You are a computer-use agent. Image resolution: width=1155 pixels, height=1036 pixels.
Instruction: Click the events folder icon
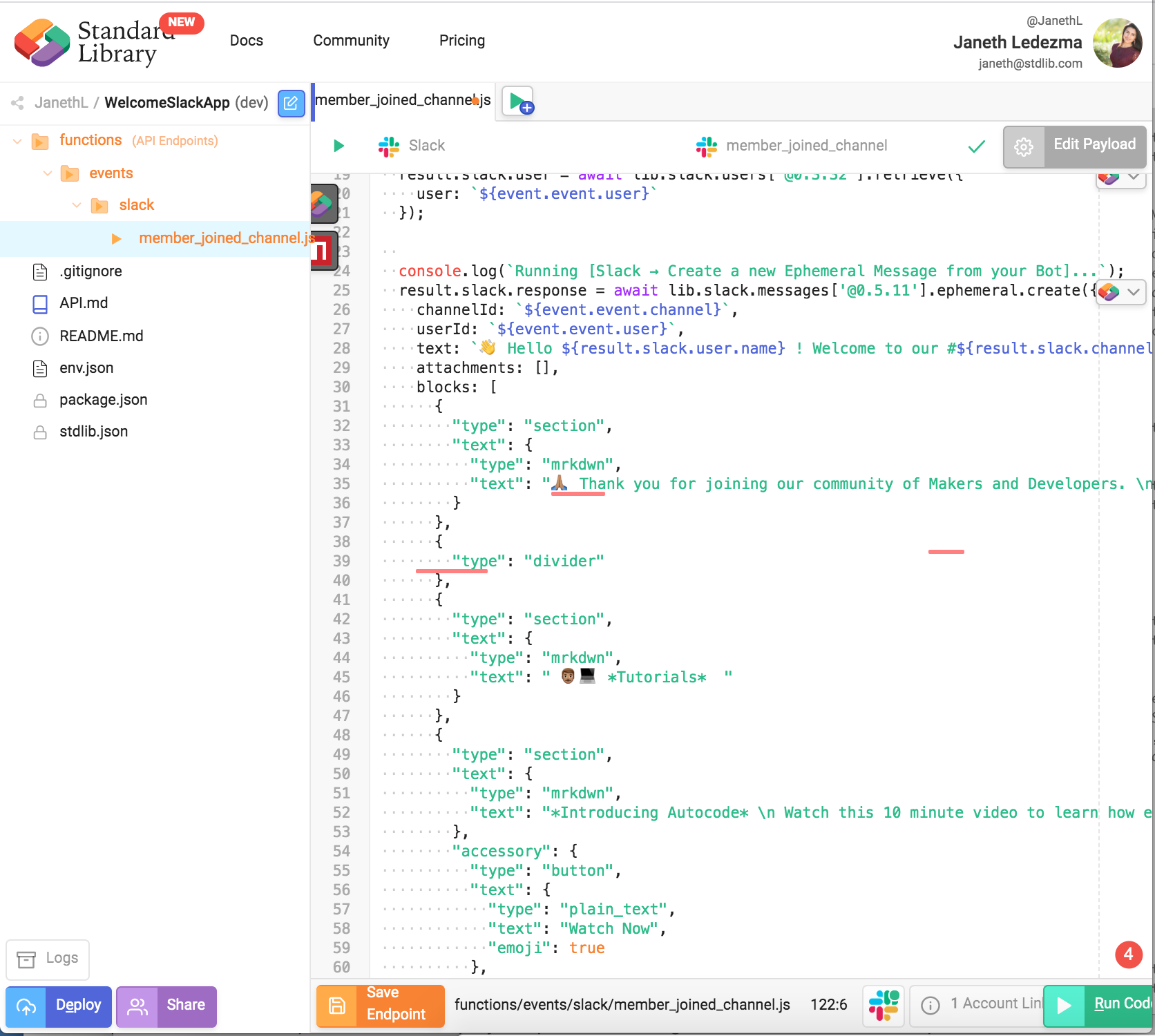coord(70,173)
